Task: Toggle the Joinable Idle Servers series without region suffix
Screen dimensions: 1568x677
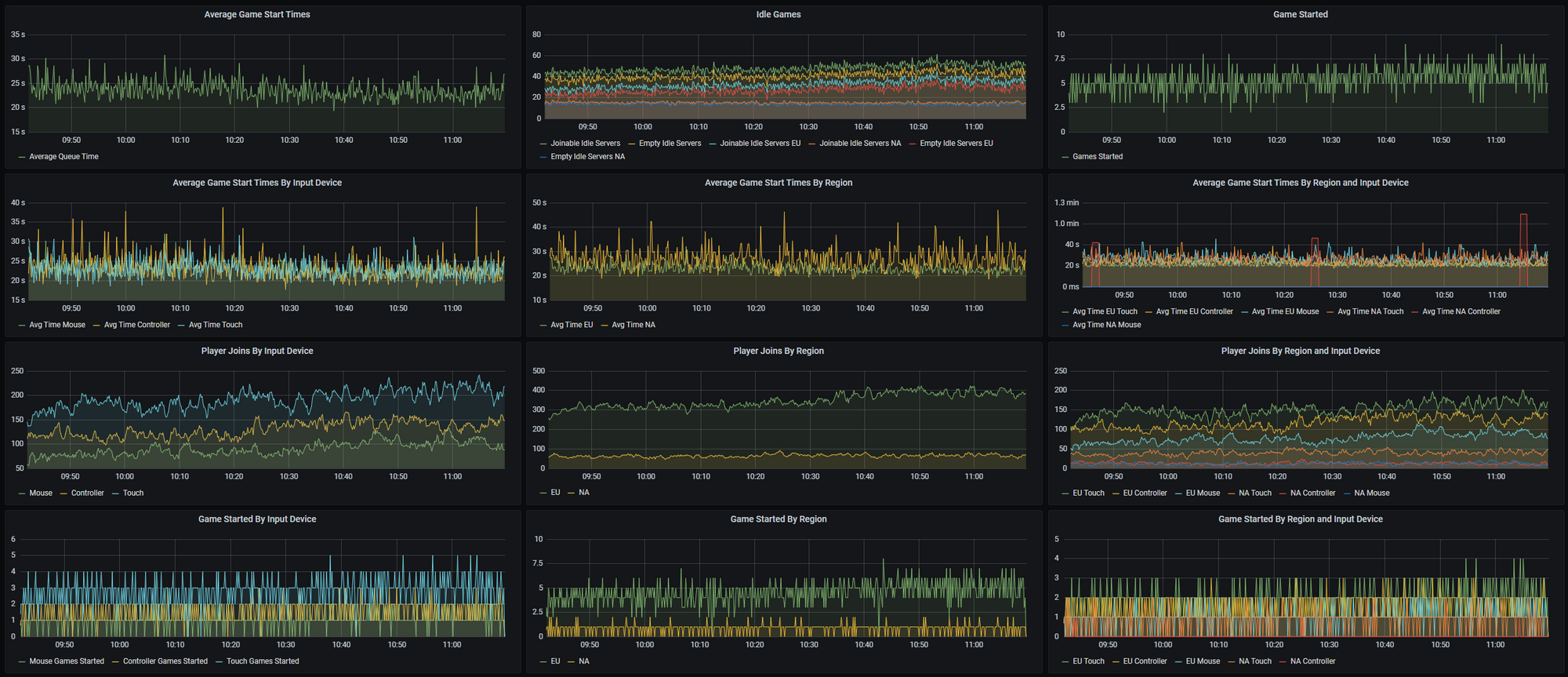Action: 585,144
